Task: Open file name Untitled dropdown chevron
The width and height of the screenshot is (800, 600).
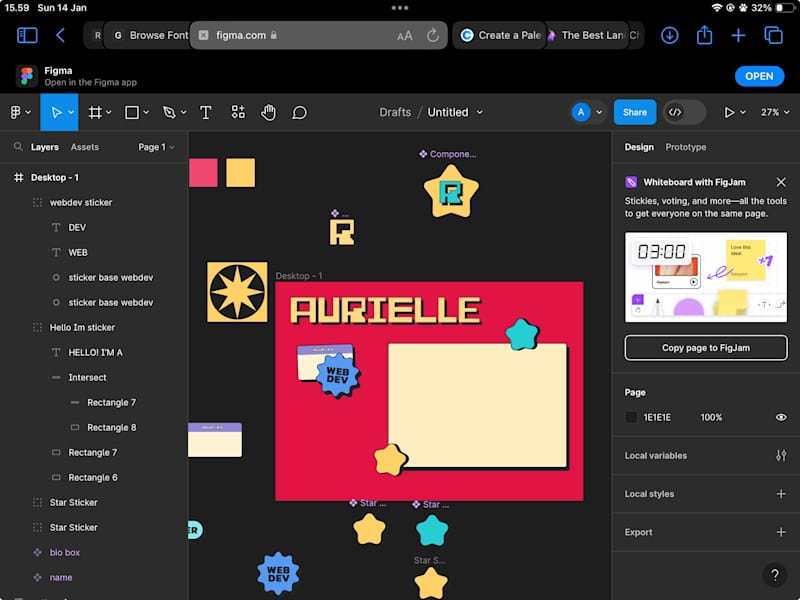Action: pos(480,112)
